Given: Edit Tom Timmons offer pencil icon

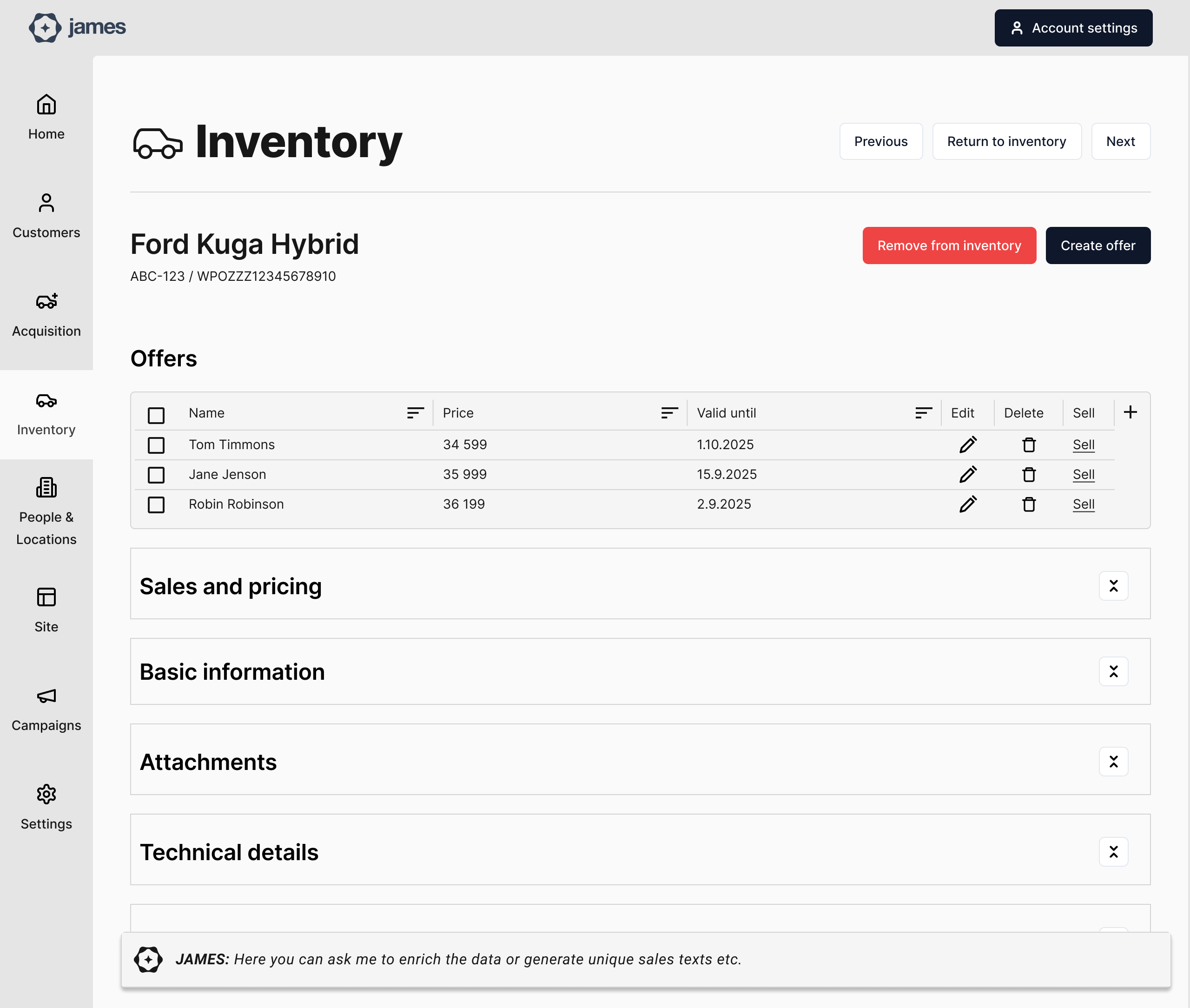Looking at the screenshot, I should click(x=968, y=444).
